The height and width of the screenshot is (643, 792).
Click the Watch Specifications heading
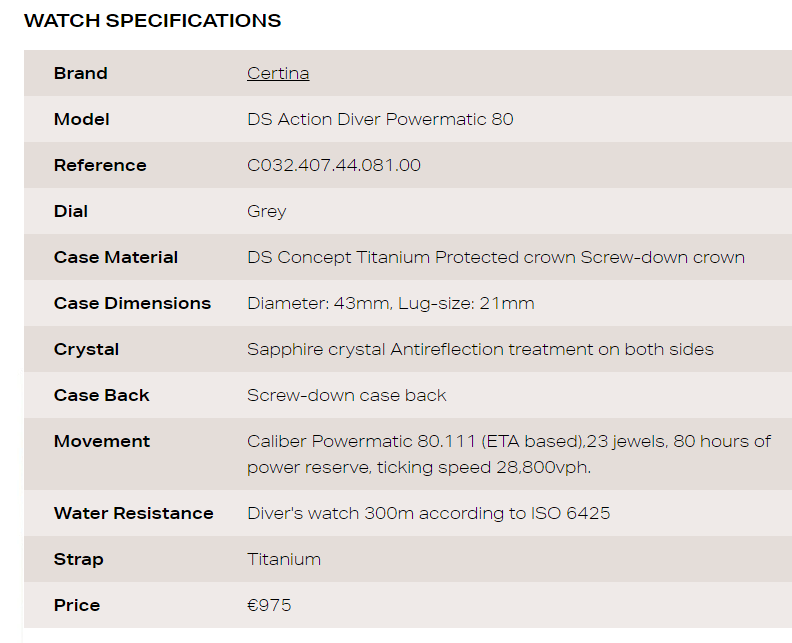152,21
